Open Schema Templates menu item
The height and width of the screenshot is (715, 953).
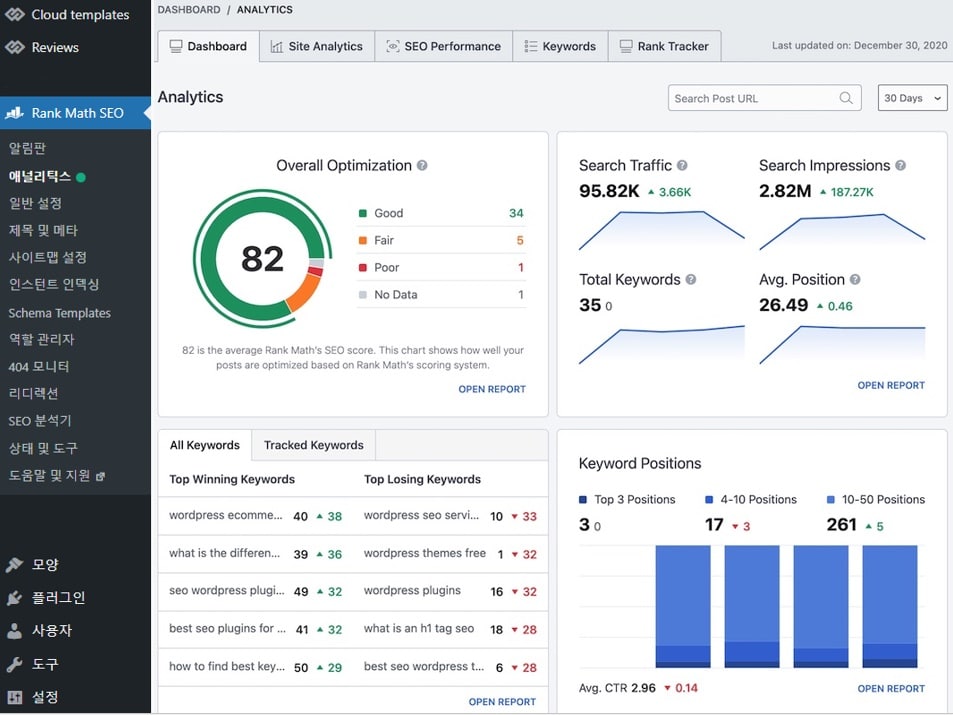pyautogui.click(x=60, y=313)
